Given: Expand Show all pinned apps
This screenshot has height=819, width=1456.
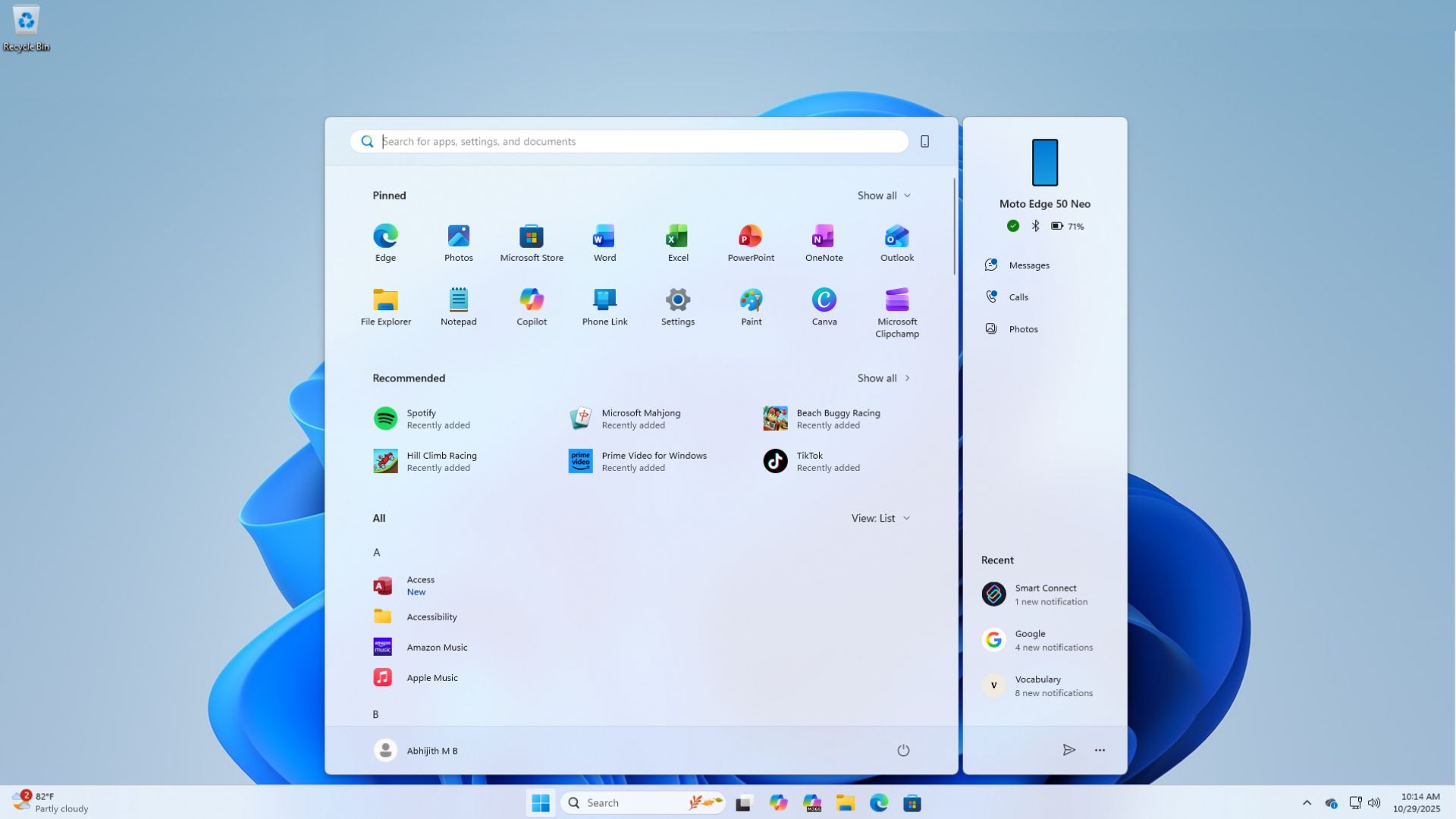Looking at the screenshot, I should 883,195.
